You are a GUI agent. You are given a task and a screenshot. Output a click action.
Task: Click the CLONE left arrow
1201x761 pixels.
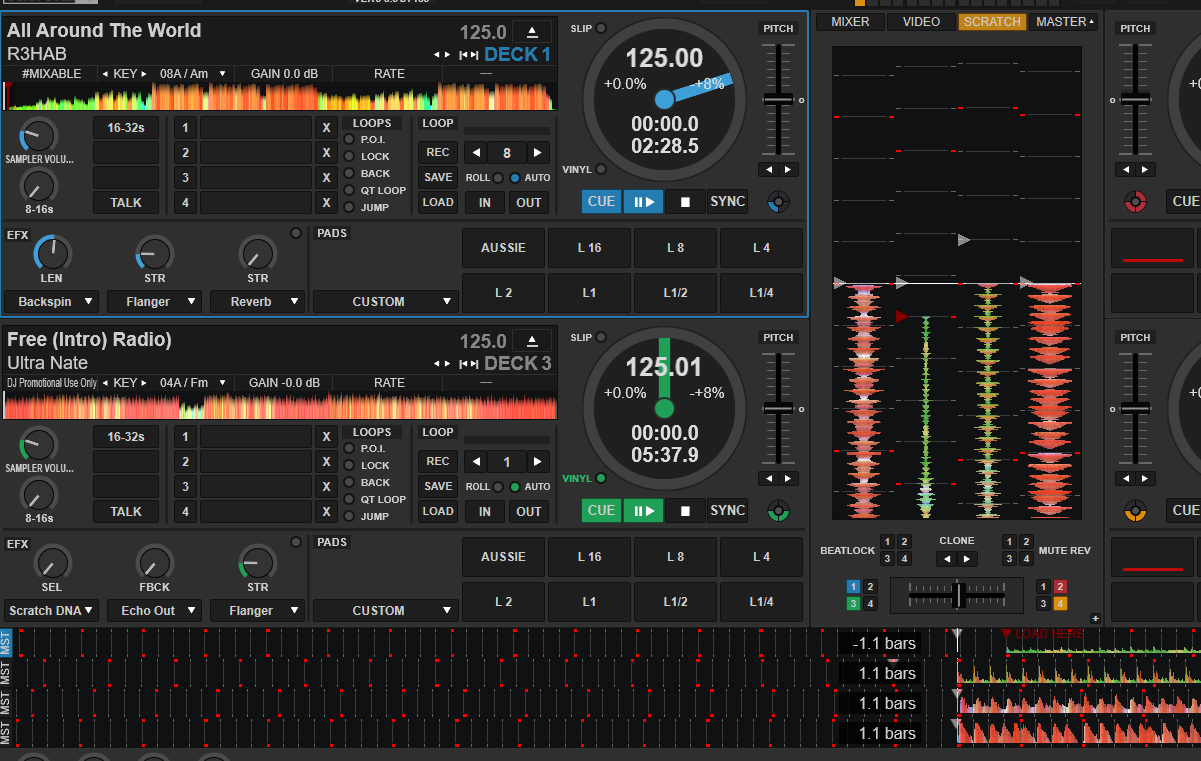946,559
